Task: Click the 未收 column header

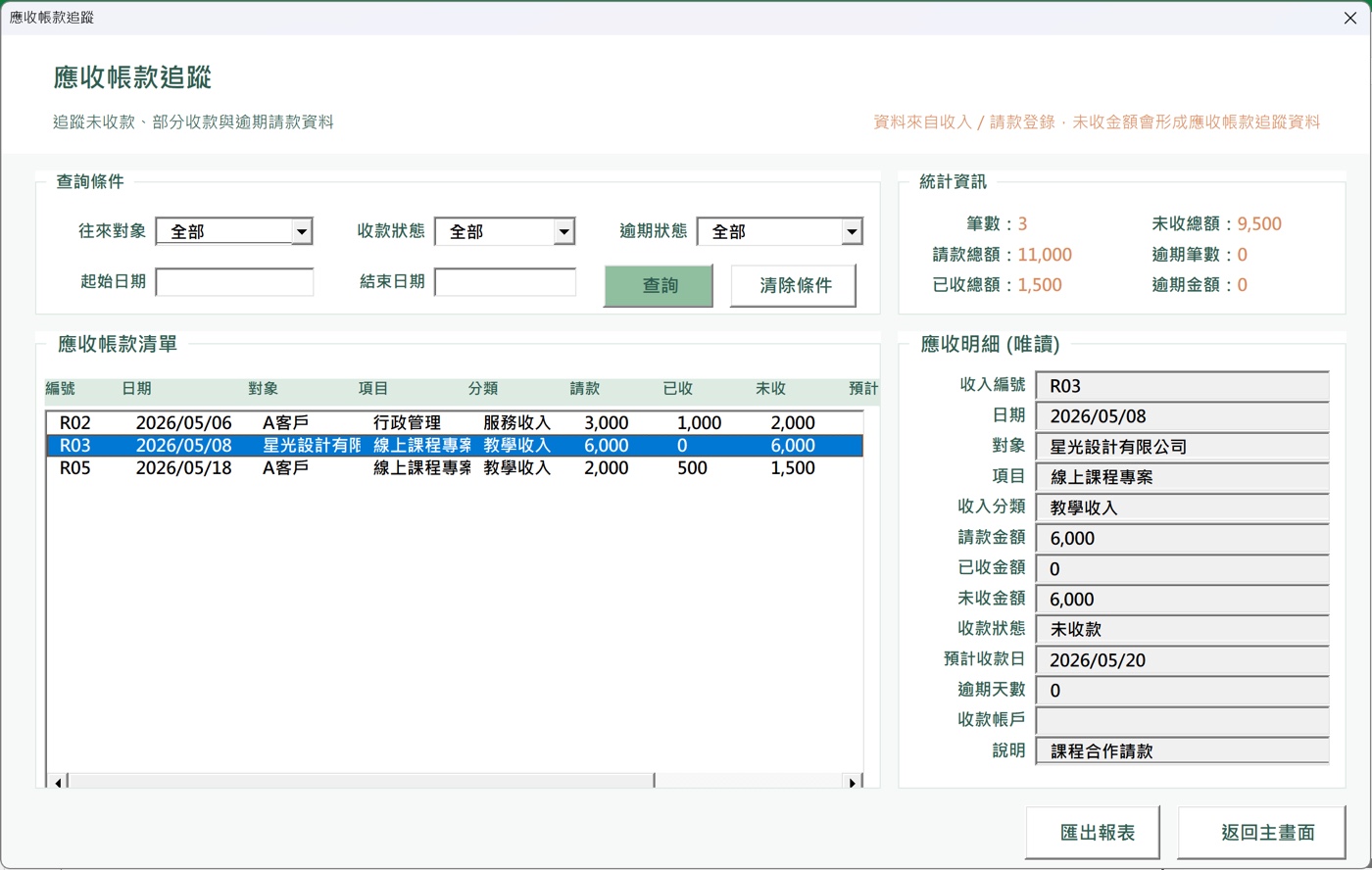Action: point(770,389)
